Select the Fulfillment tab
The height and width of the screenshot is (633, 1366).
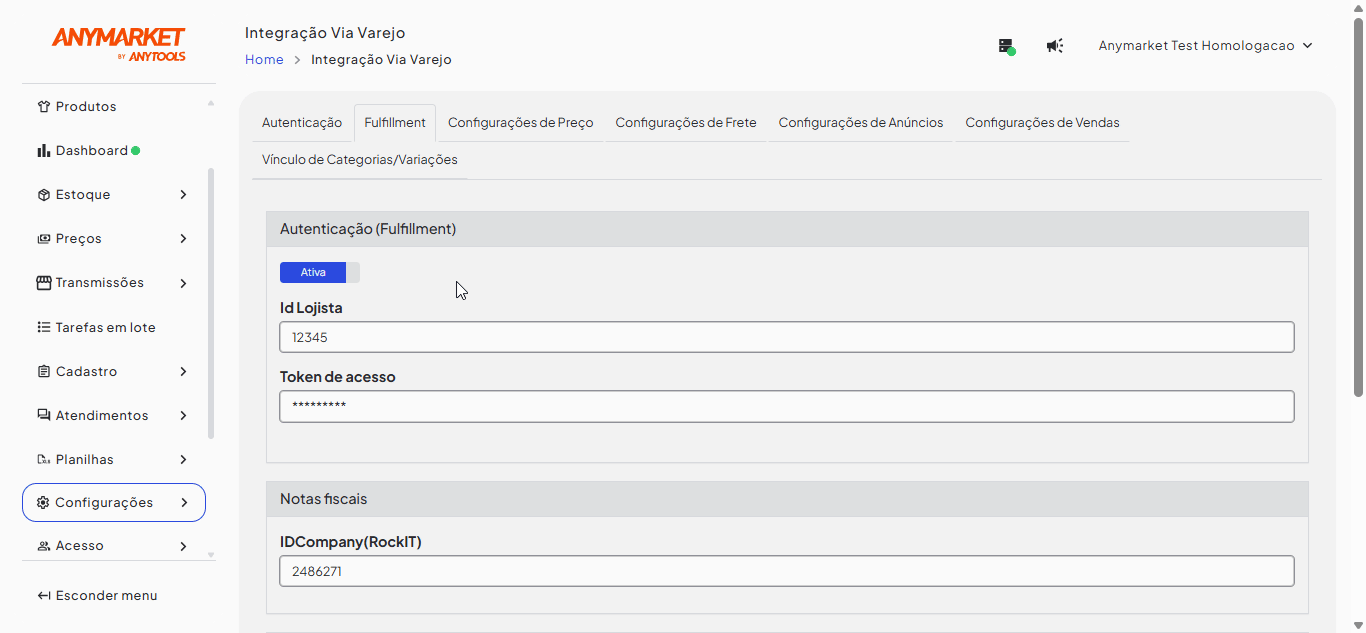[x=395, y=123]
